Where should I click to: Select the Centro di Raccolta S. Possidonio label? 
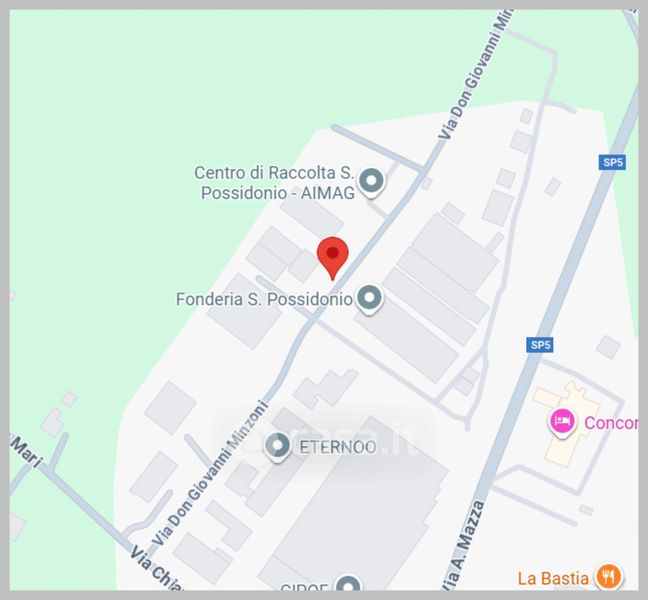tap(274, 183)
